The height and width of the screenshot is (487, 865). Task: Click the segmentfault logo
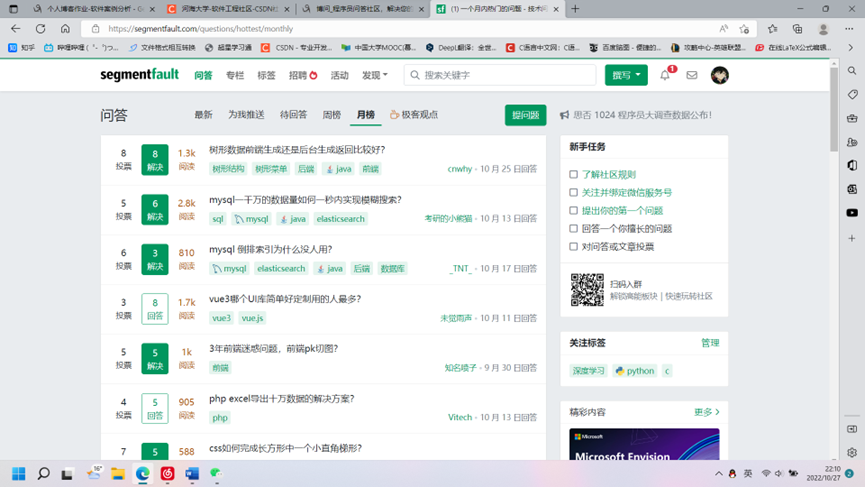(139, 75)
